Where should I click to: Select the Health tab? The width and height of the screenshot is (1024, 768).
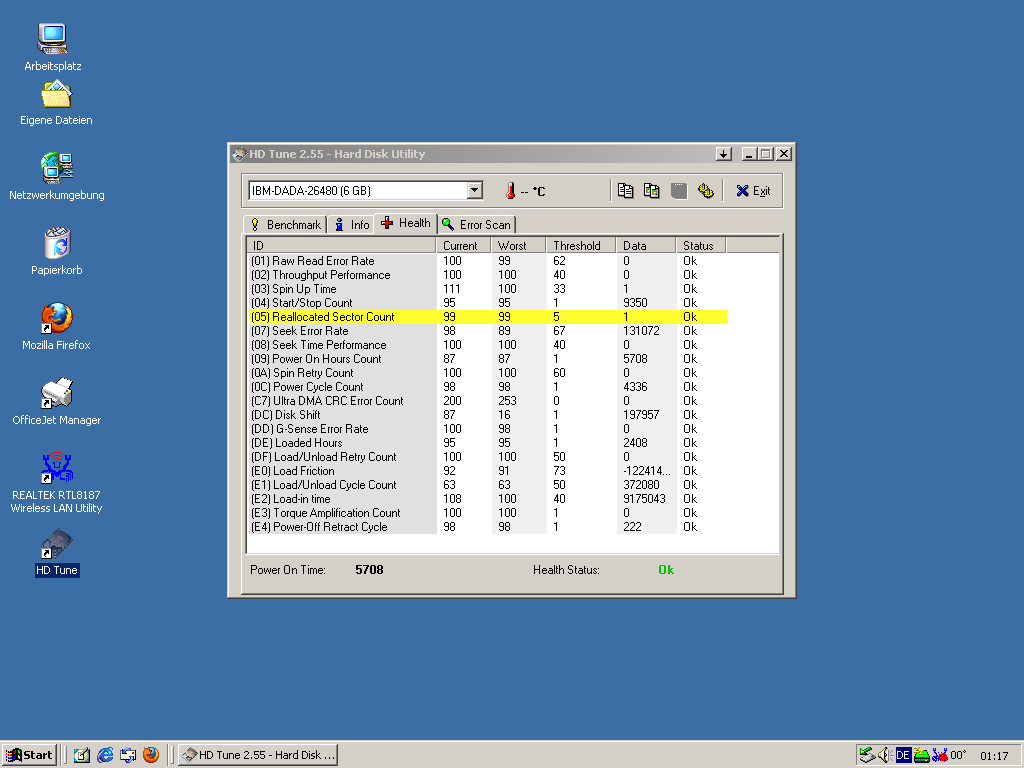(x=406, y=223)
